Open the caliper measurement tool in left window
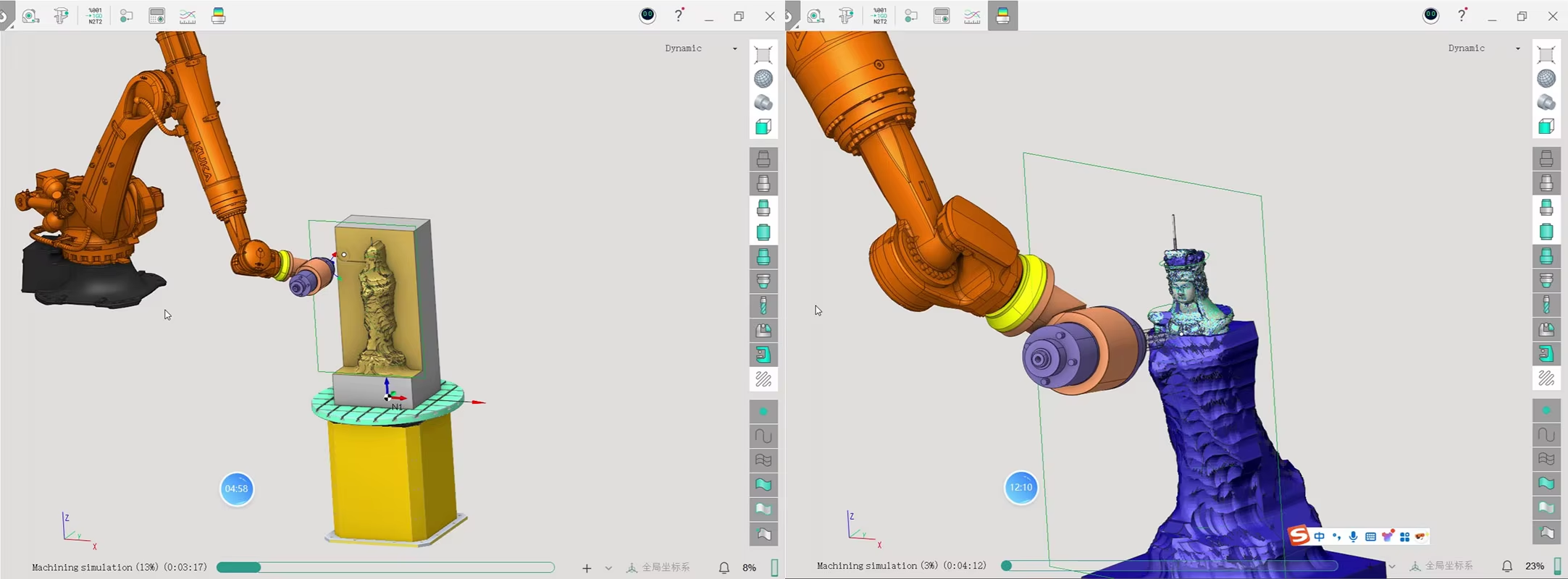The height and width of the screenshot is (579, 1568). pyautogui.click(x=62, y=16)
